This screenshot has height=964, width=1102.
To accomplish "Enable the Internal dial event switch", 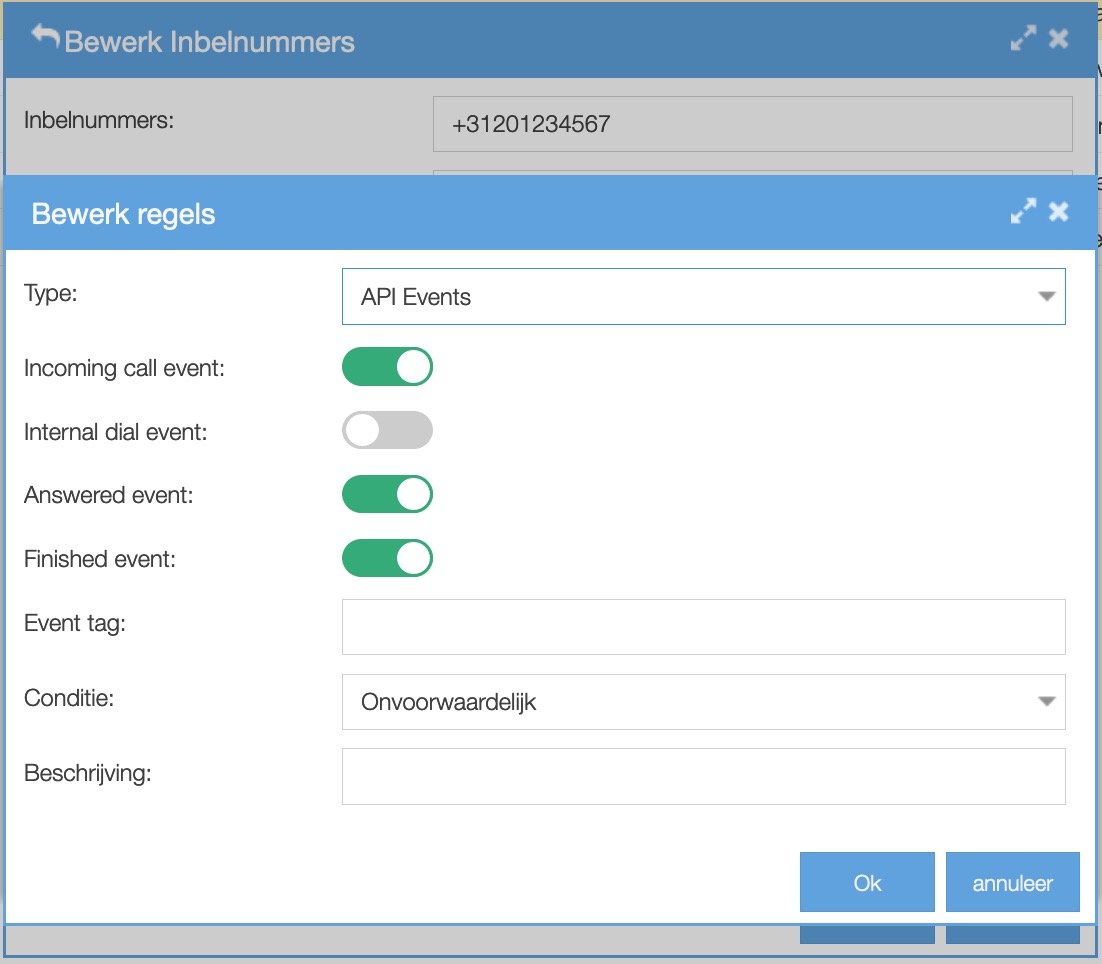I will (x=387, y=430).
